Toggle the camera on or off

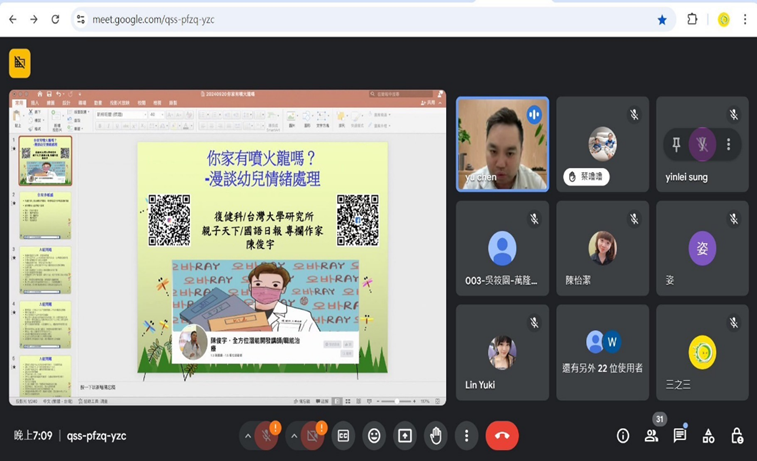[314, 436]
